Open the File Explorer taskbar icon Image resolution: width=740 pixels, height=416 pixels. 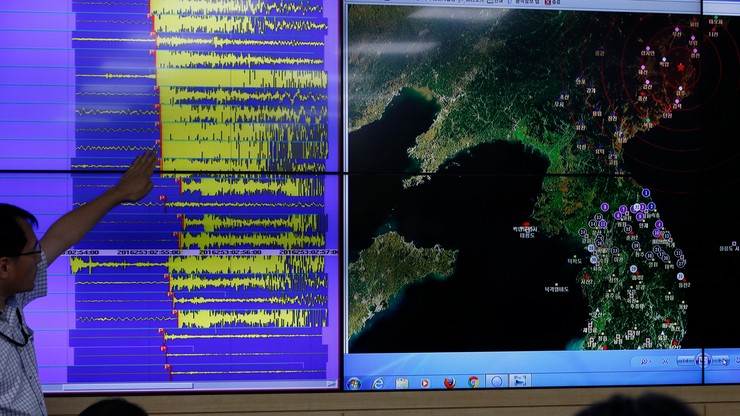click(402, 383)
